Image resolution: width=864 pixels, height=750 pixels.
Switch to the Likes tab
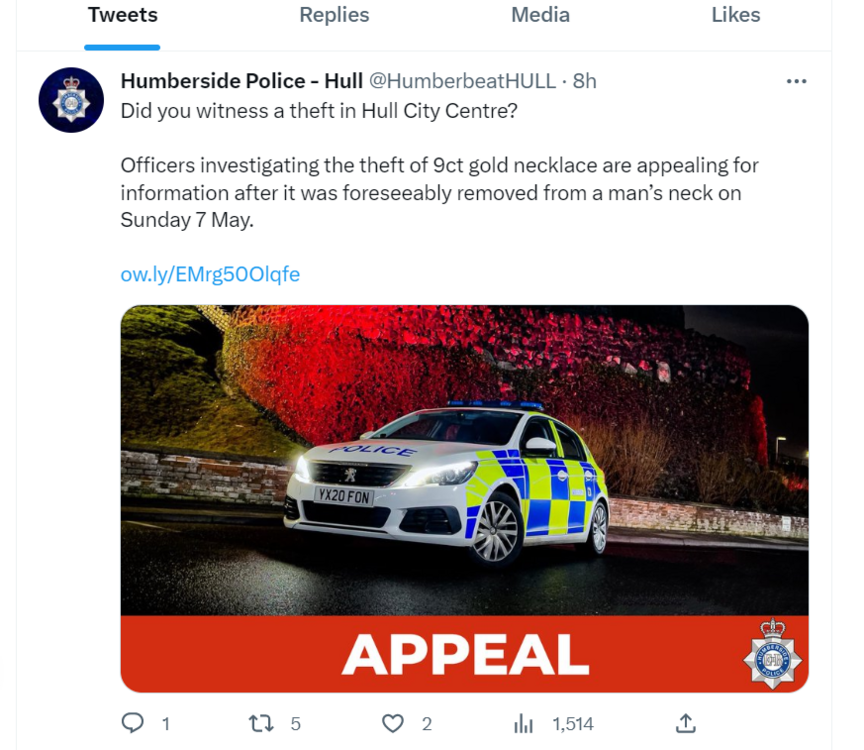736,15
